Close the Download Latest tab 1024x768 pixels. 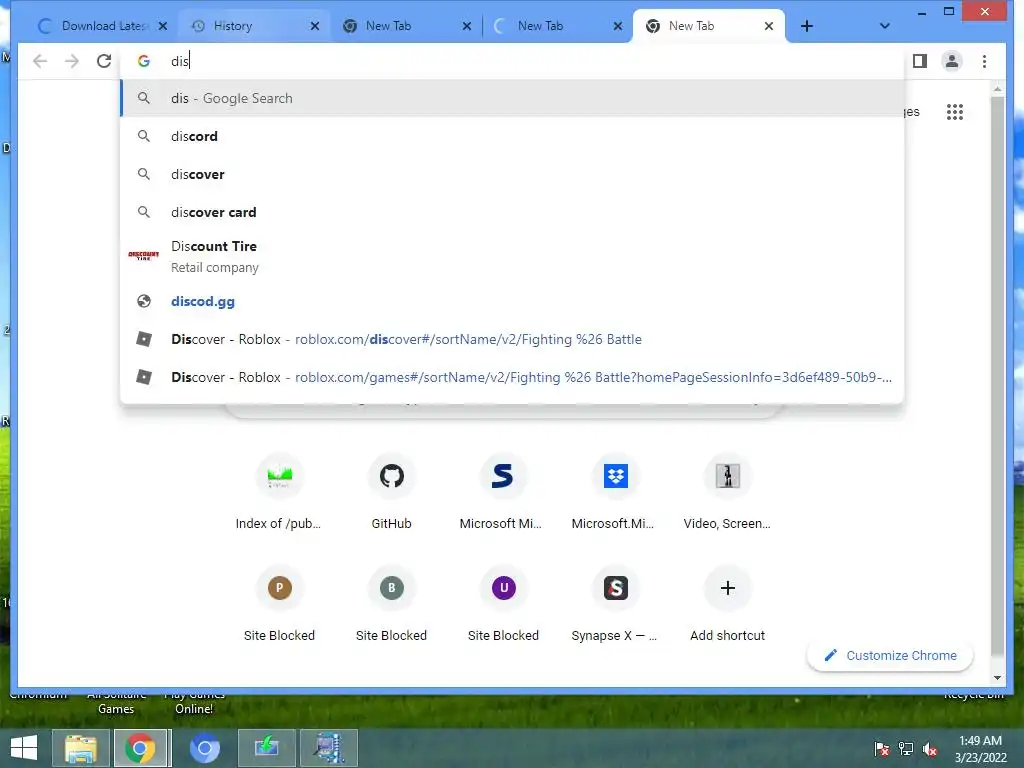(x=163, y=26)
